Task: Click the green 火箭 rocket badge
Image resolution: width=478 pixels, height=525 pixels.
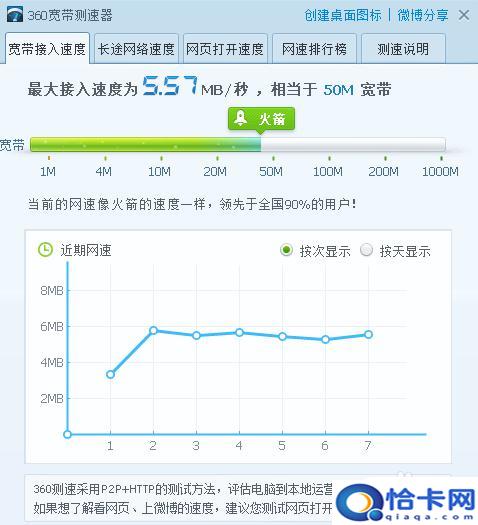Action: coord(261,119)
